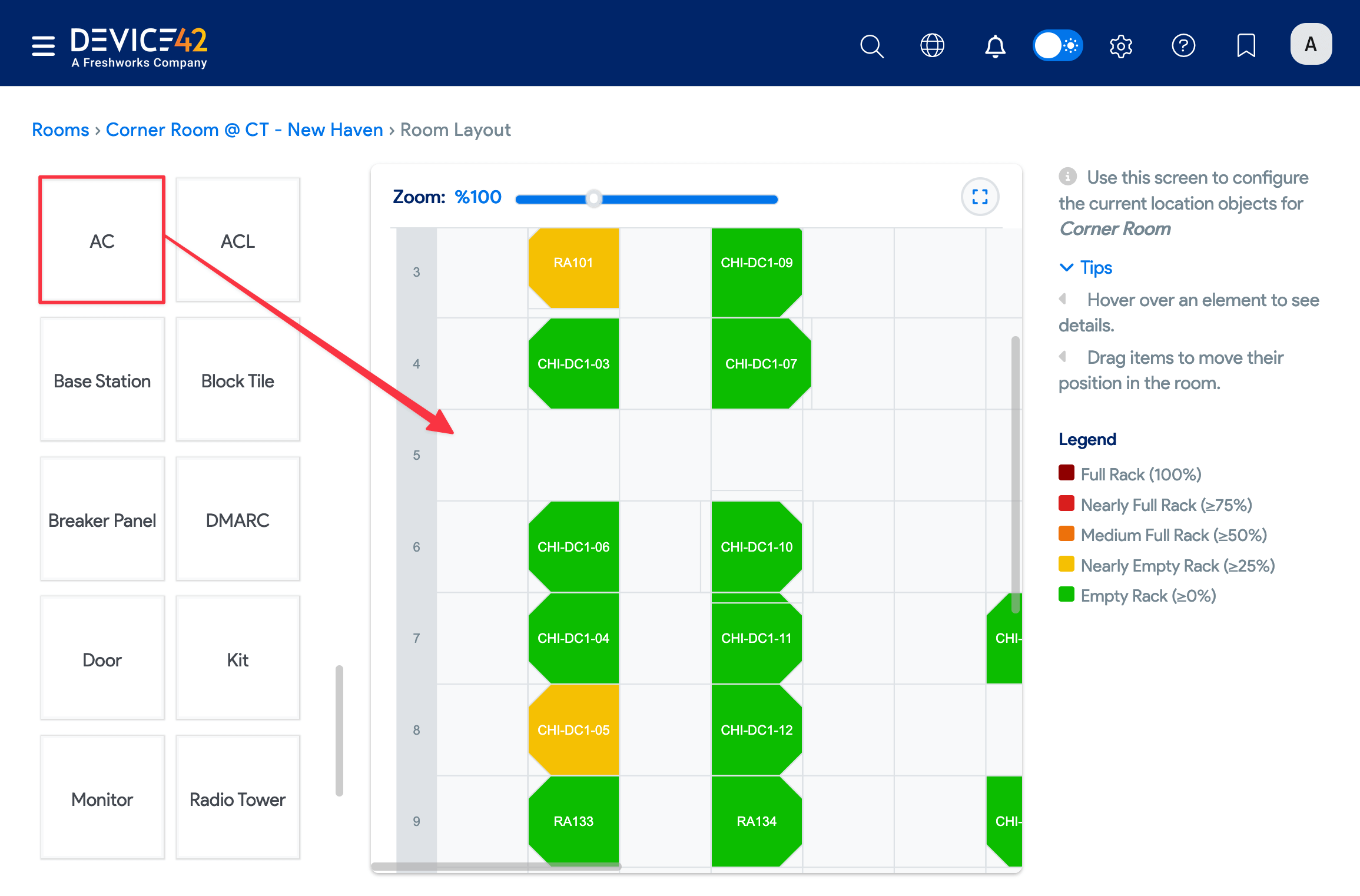The image size is (1360, 896).
Task: Expand room layout to fullscreen
Action: point(980,197)
